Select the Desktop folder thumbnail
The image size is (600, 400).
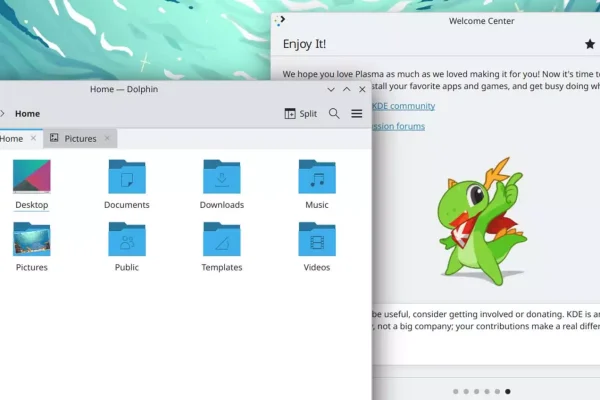click(x=31, y=178)
